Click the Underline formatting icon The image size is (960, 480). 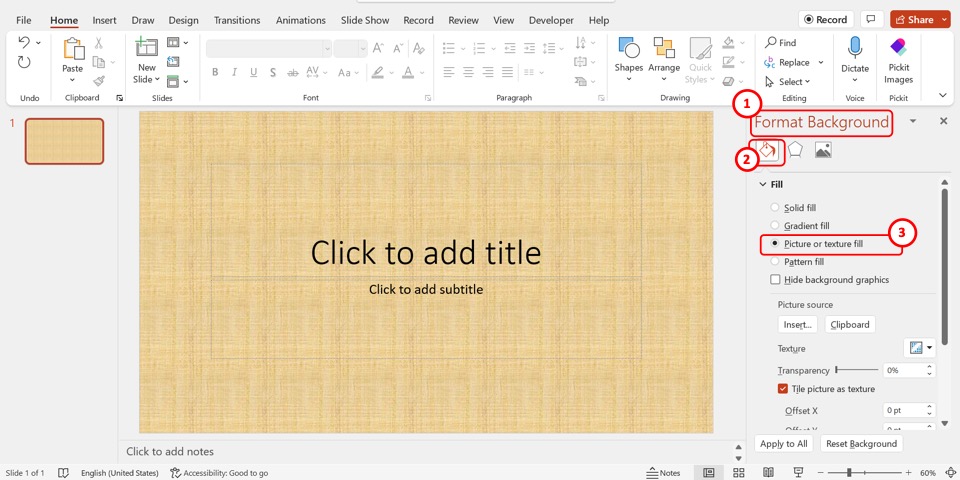click(253, 72)
